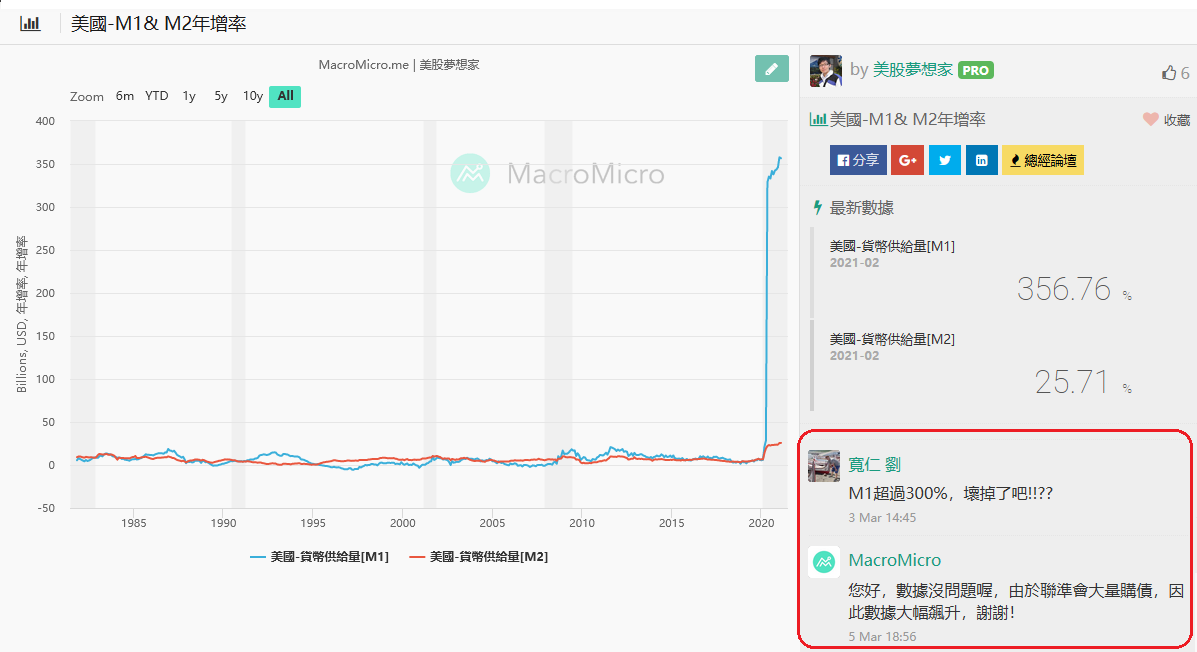Select the 6m zoom range

(124, 96)
